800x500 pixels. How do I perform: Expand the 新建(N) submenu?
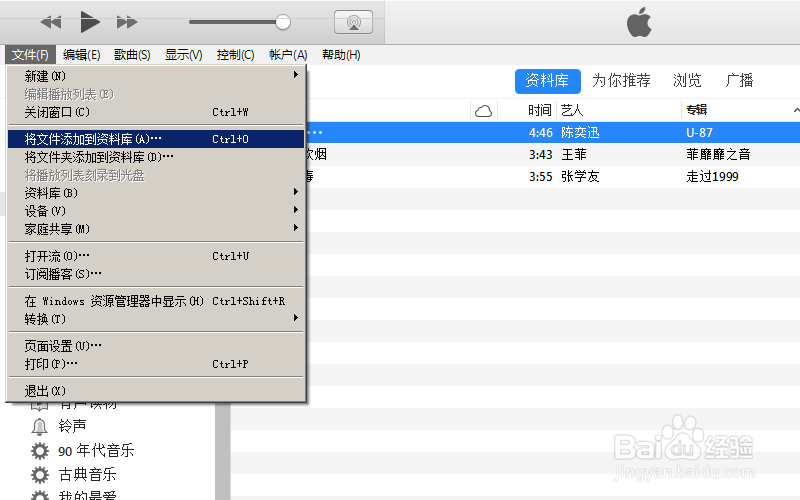(x=156, y=76)
